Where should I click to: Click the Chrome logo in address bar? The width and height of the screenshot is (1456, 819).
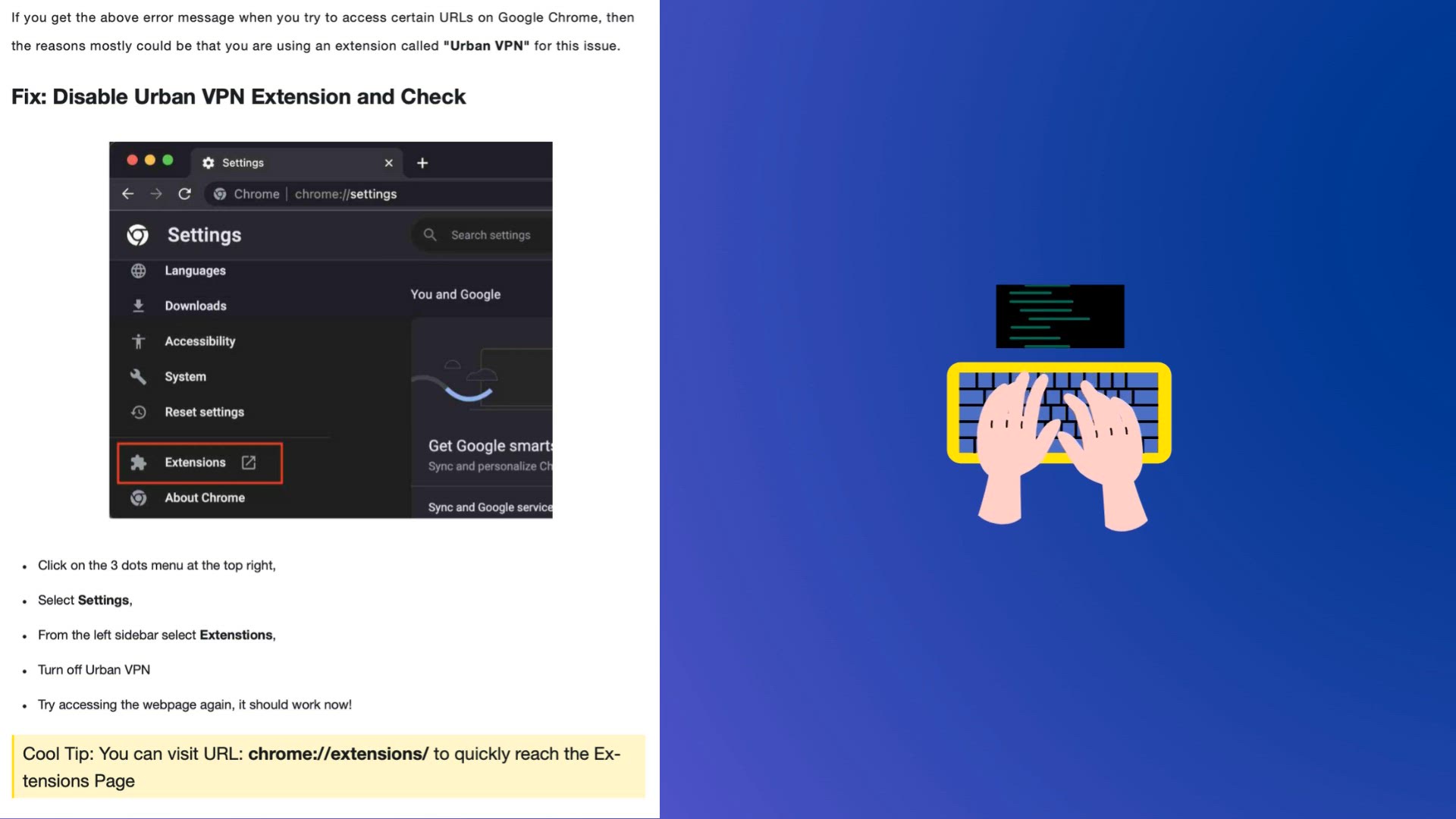click(220, 194)
